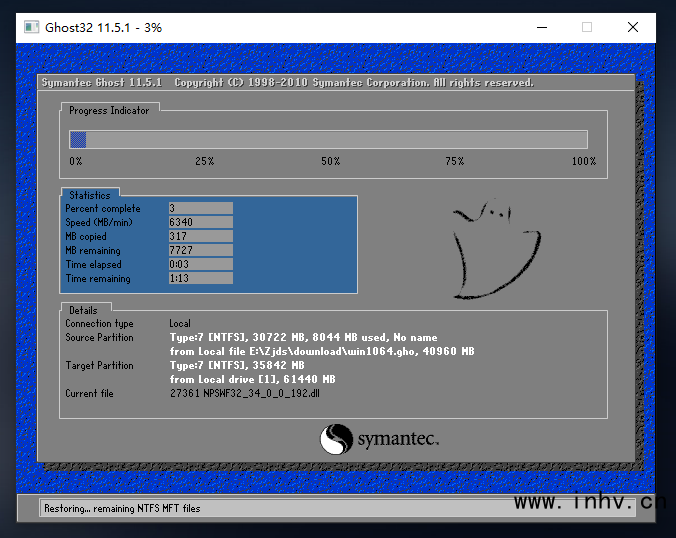Click the Ghost mascot drawing
The image size is (676, 538).
498,250
